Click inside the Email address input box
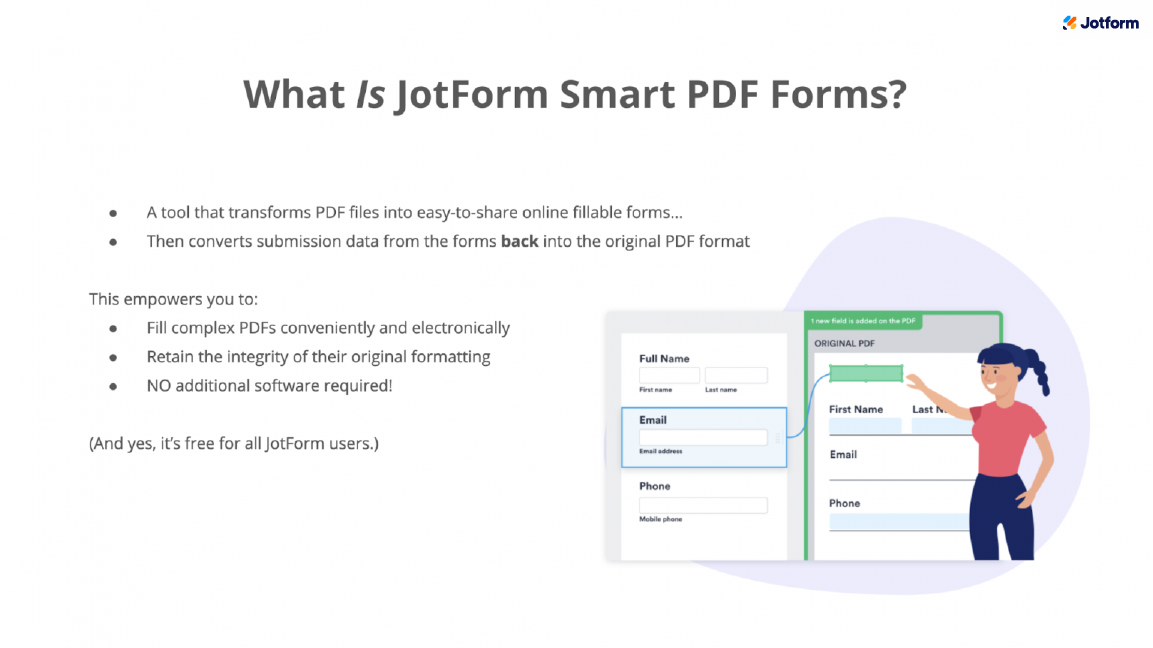 (x=703, y=437)
